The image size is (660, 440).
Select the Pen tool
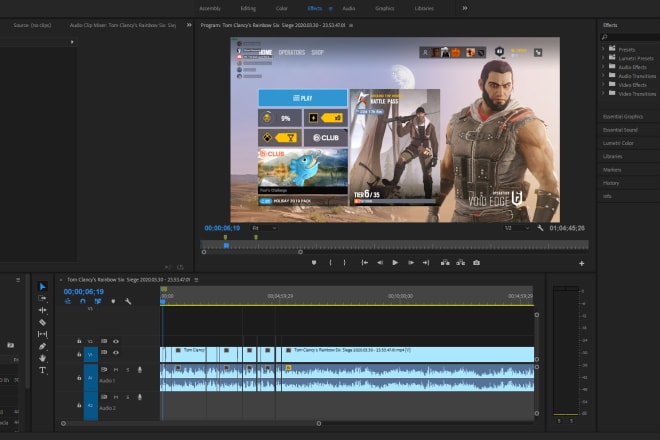42,346
